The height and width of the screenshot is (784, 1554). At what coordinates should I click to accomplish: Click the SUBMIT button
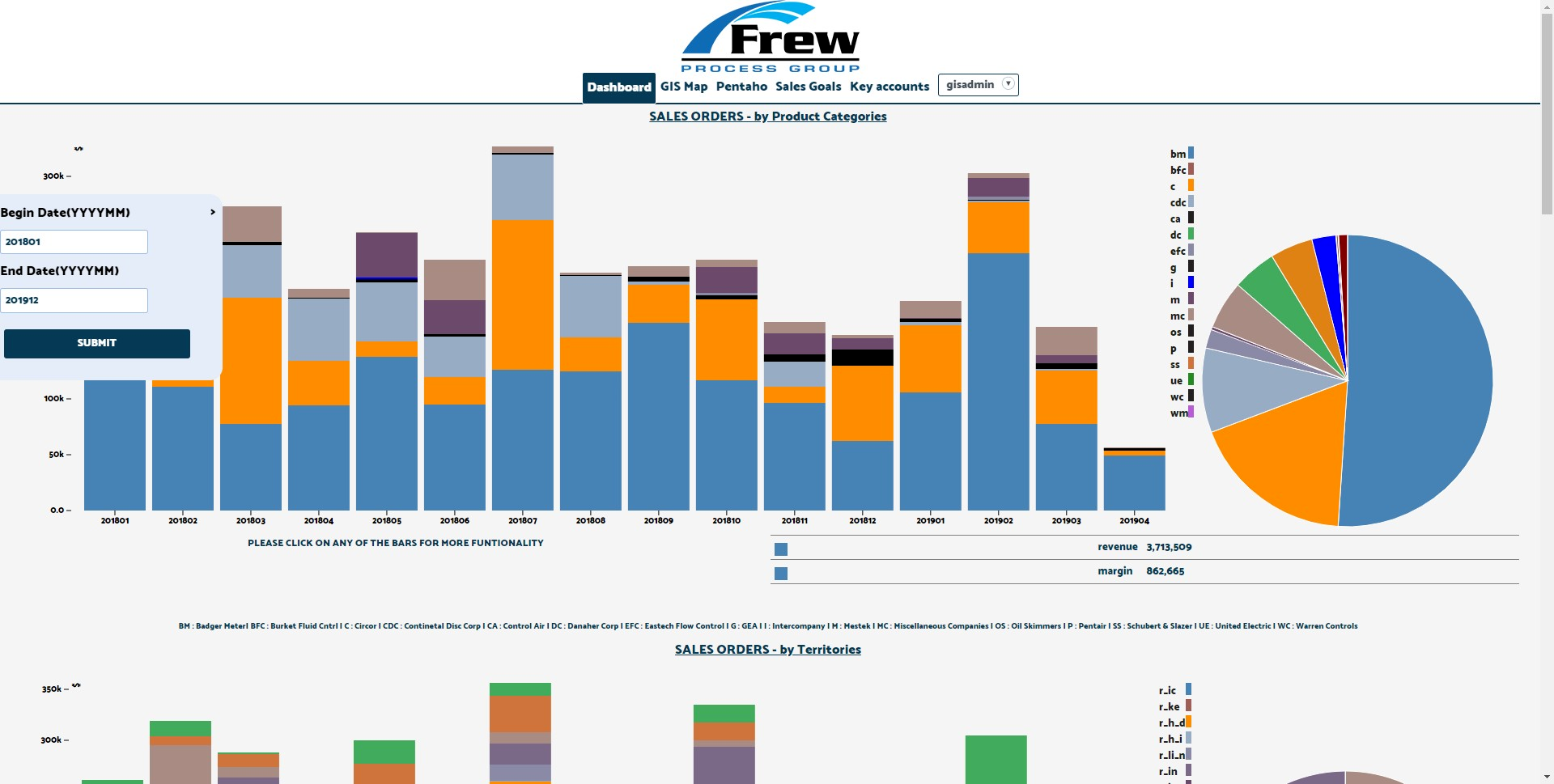[x=97, y=343]
